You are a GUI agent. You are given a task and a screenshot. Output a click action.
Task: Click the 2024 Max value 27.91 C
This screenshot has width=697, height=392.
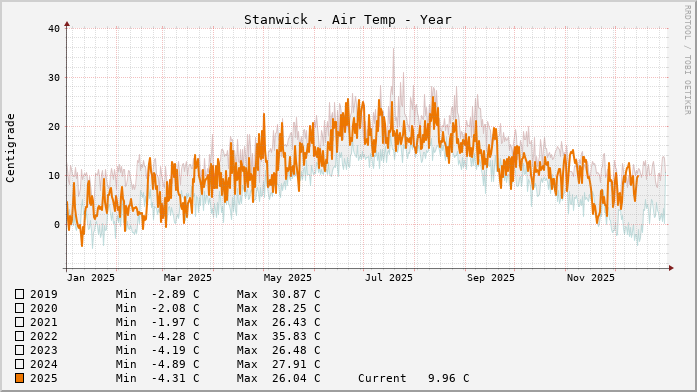(x=296, y=364)
